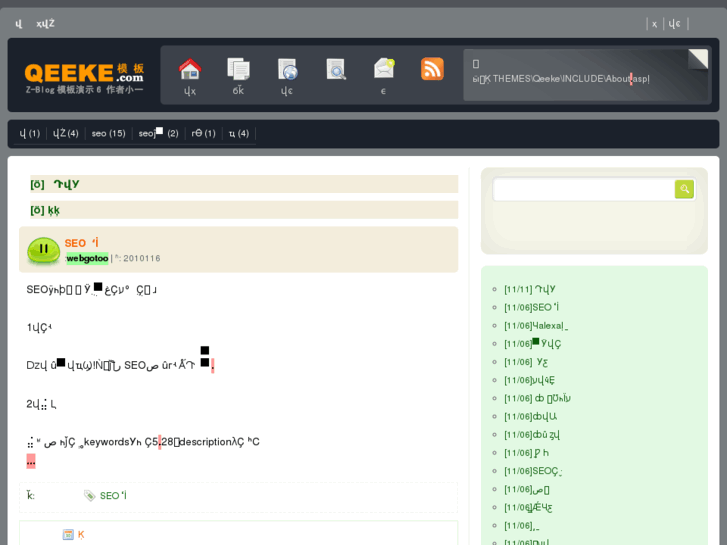Click the document with globe icon
Screen dimensions: 727x545
pos(287,69)
